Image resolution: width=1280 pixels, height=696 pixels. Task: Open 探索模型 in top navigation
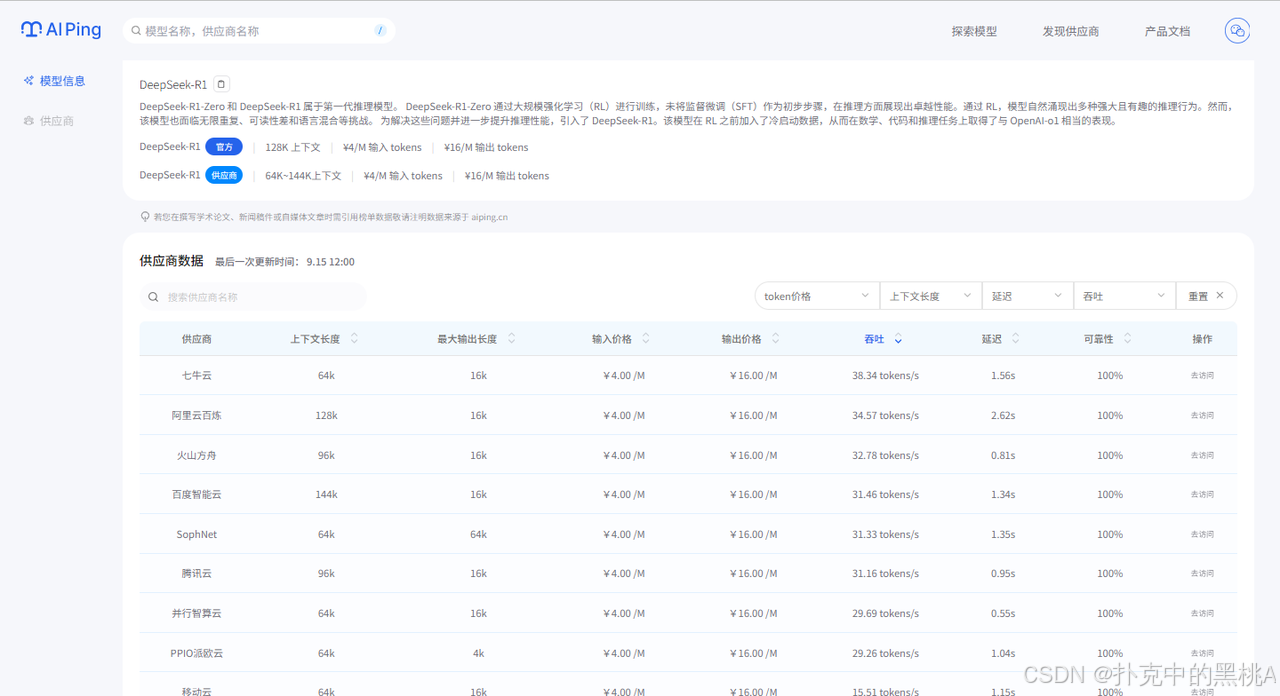click(974, 31)
